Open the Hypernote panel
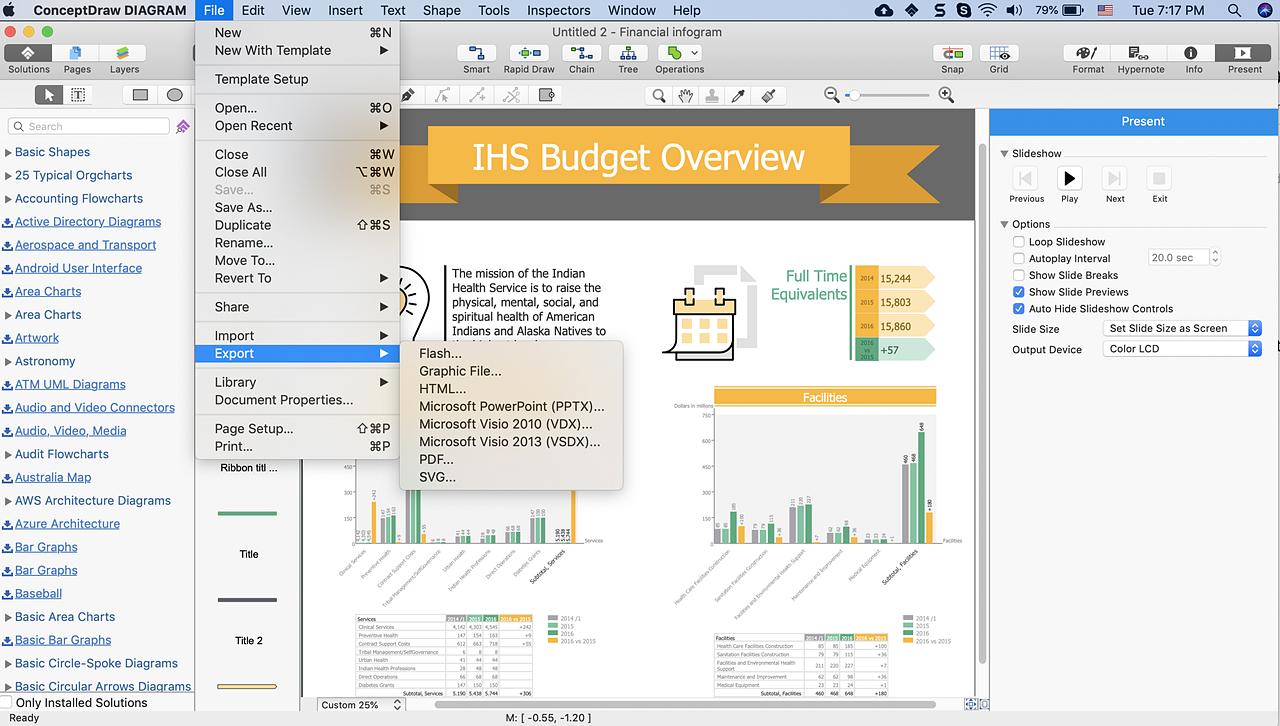 [x=1140, y=53]
